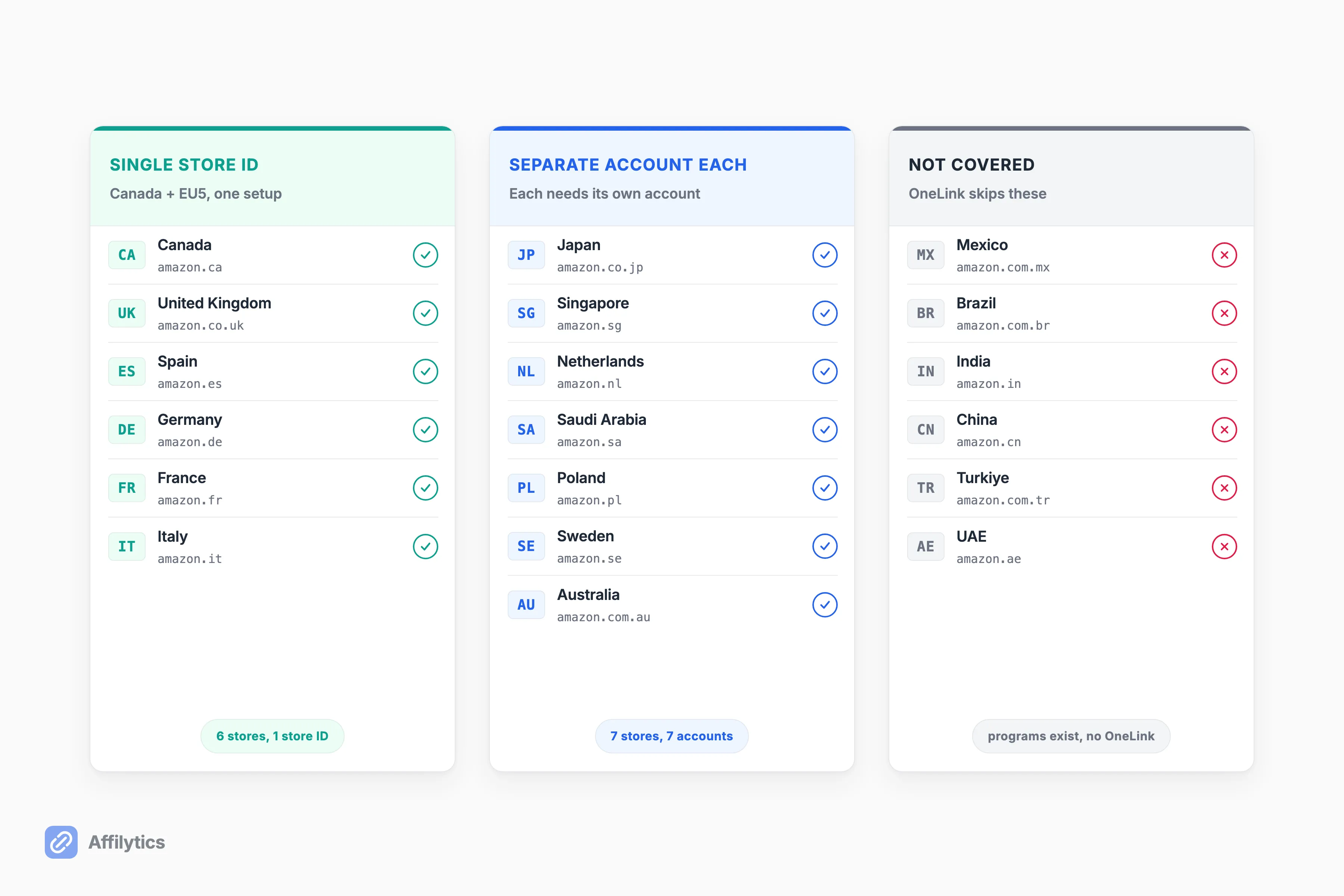
Task: Click the AE country code badge
Action: (x=926, y=546)
